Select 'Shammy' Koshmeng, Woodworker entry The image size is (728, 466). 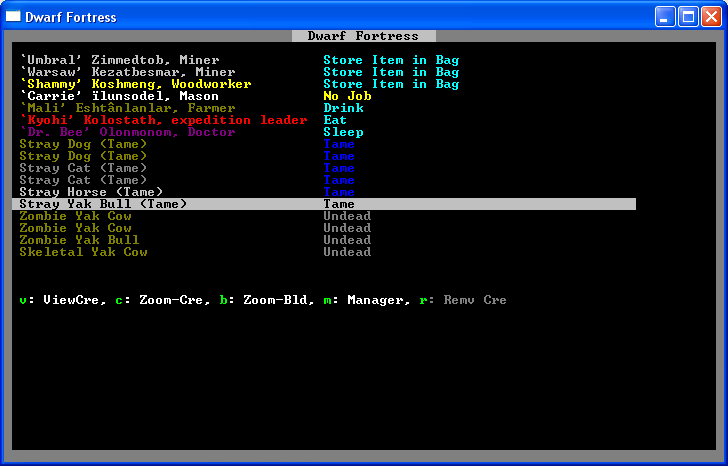pos(136,84)
